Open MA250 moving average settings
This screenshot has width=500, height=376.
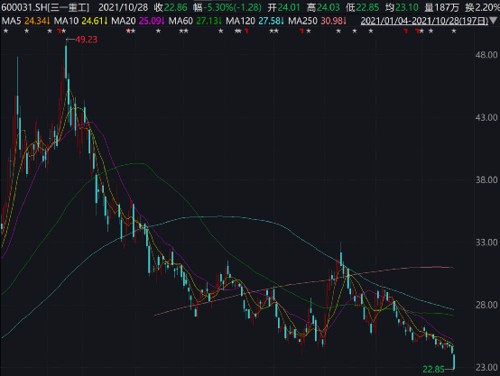(x=303, y=21)
